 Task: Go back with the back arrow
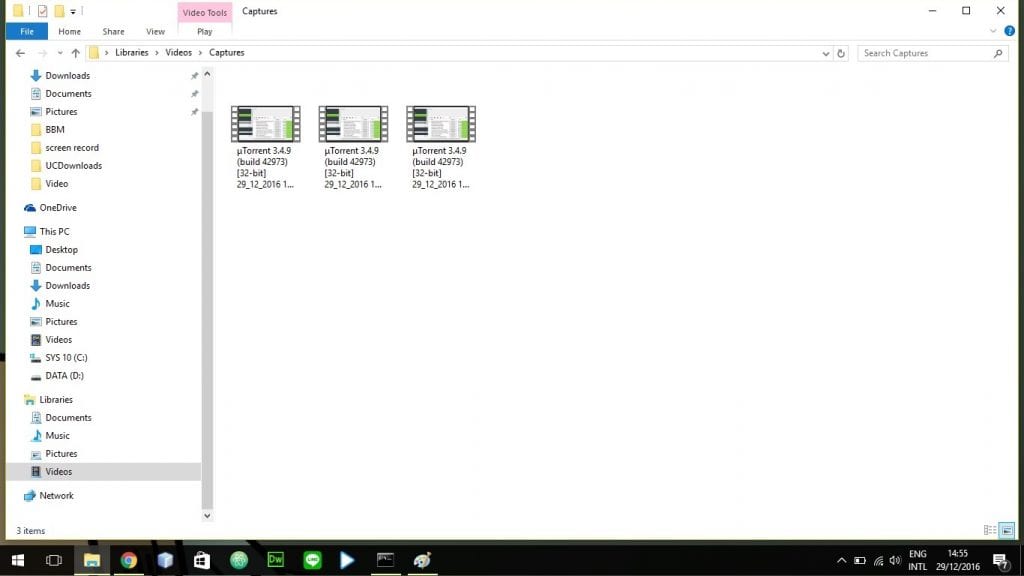[20, 53]
